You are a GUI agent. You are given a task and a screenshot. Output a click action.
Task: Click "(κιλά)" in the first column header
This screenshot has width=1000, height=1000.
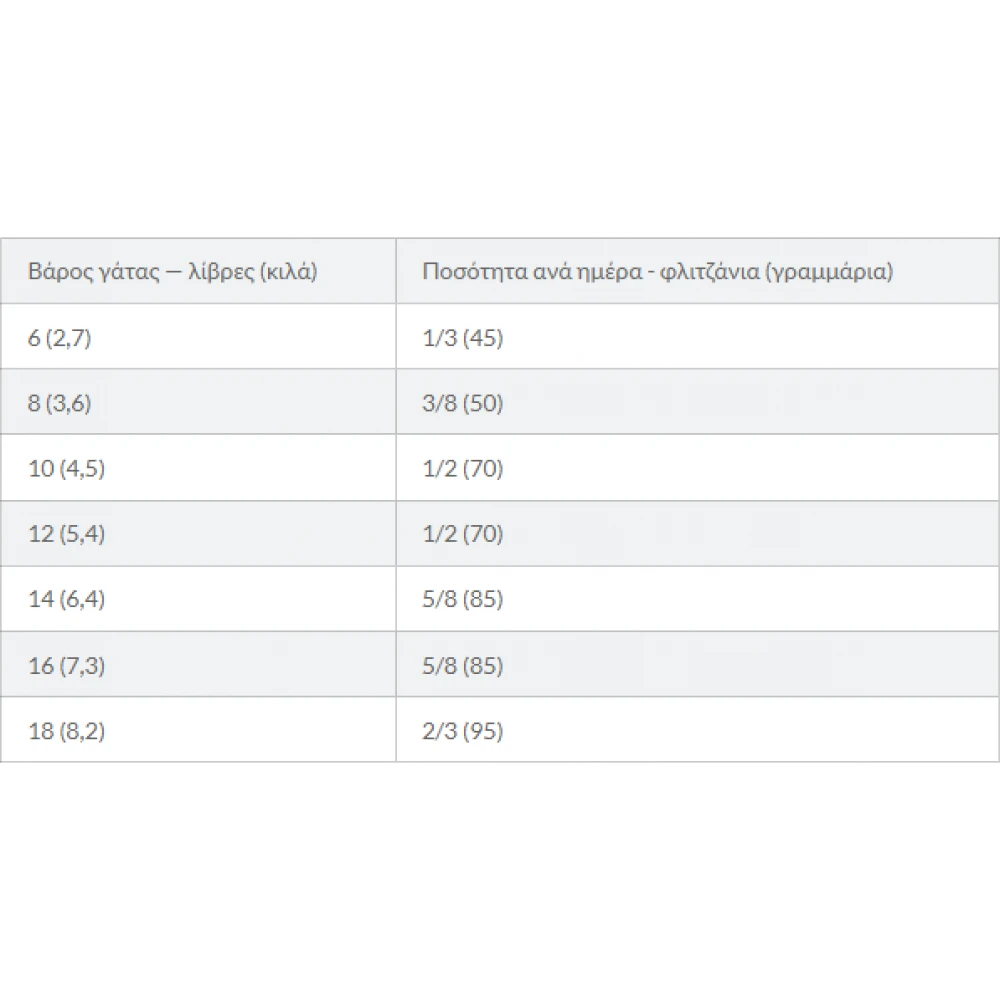point(287,271)
